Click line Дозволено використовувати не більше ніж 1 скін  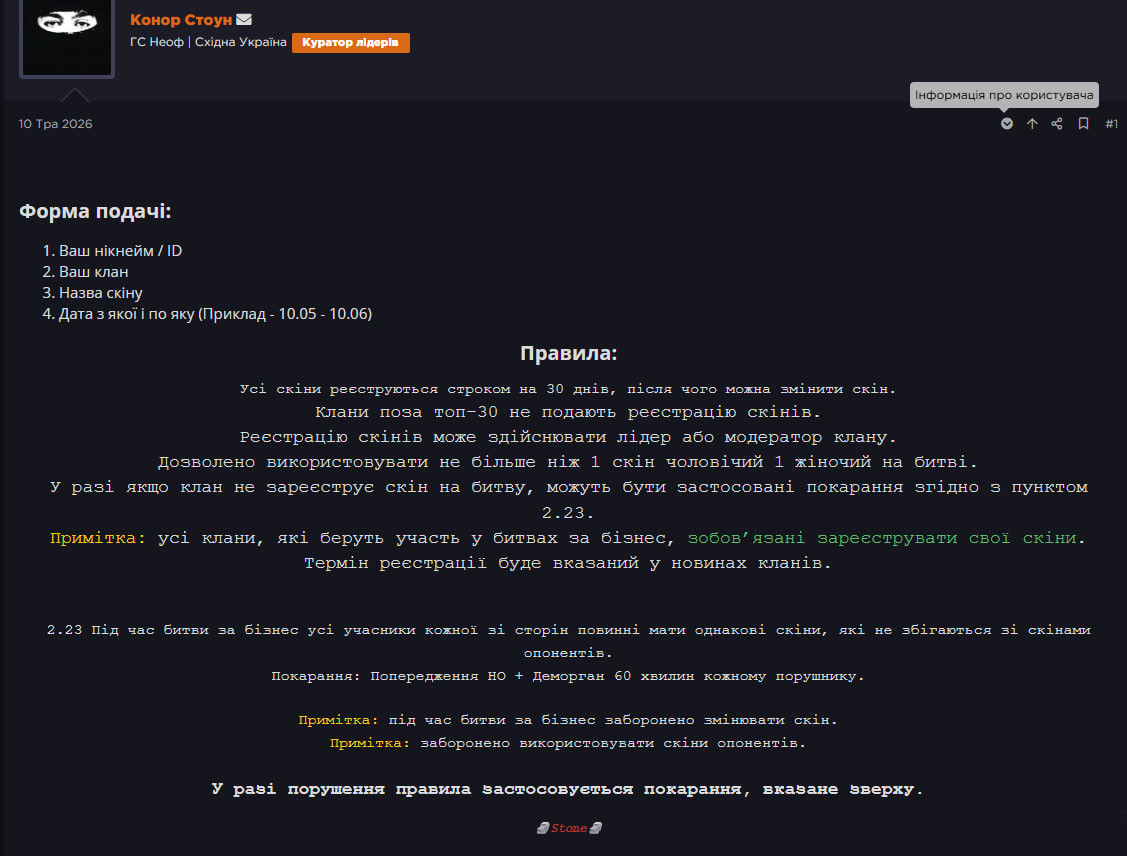point(568,461)
